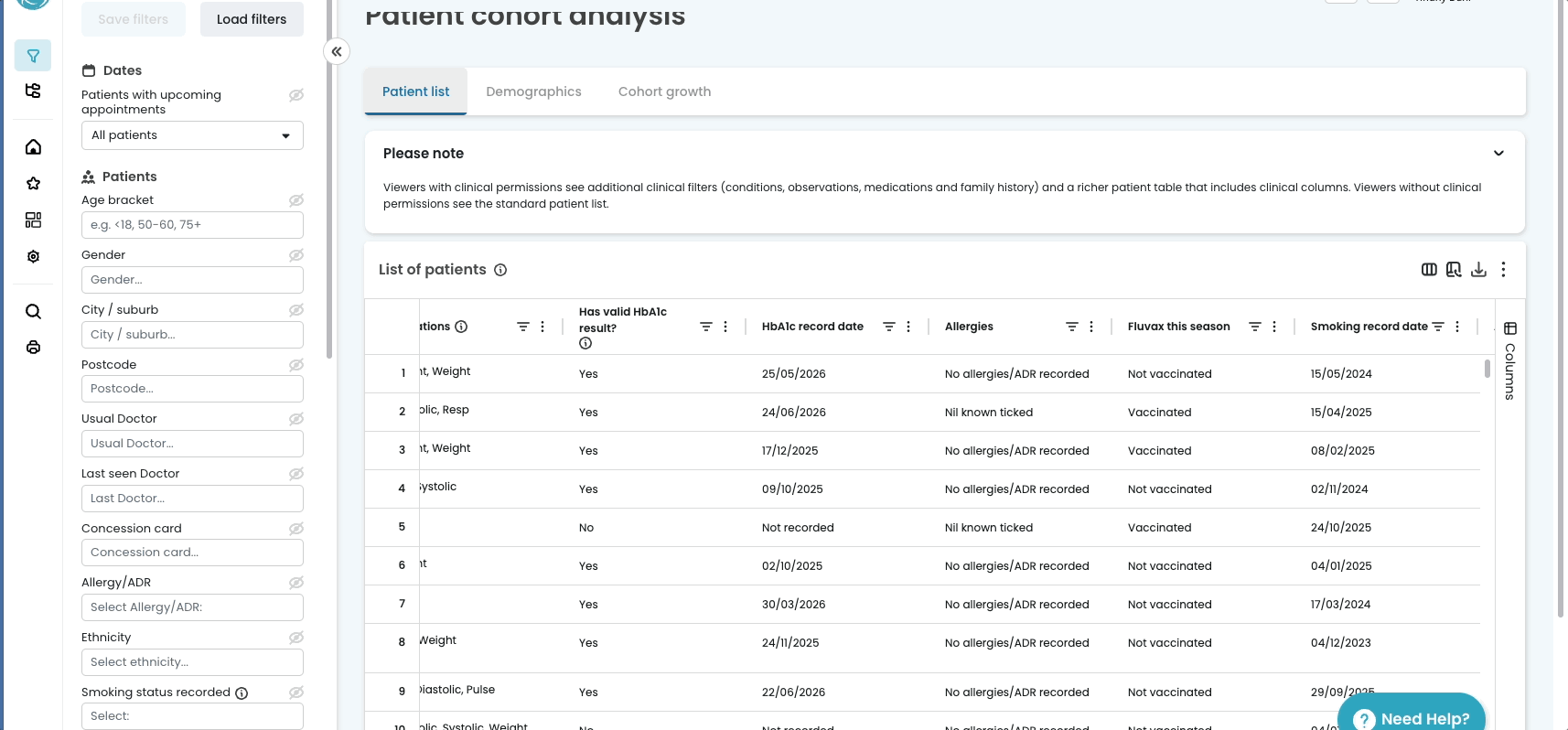
Task: Toggle visibility of Concession card filter
Action: click(x=296, y=529)
